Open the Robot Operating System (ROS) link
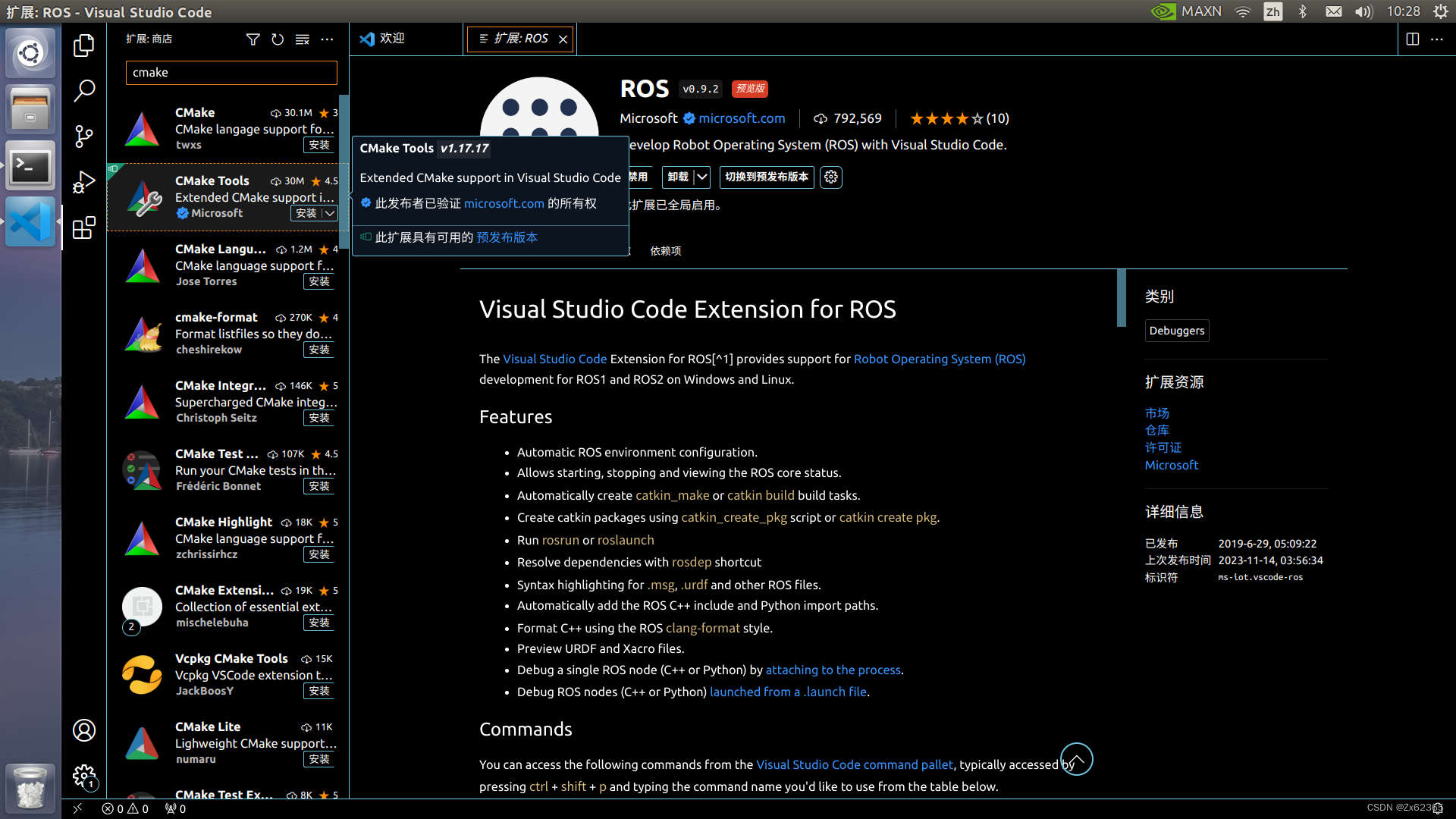The height and width of the screenshot is (819, 1456). click(x=940, y=359)
